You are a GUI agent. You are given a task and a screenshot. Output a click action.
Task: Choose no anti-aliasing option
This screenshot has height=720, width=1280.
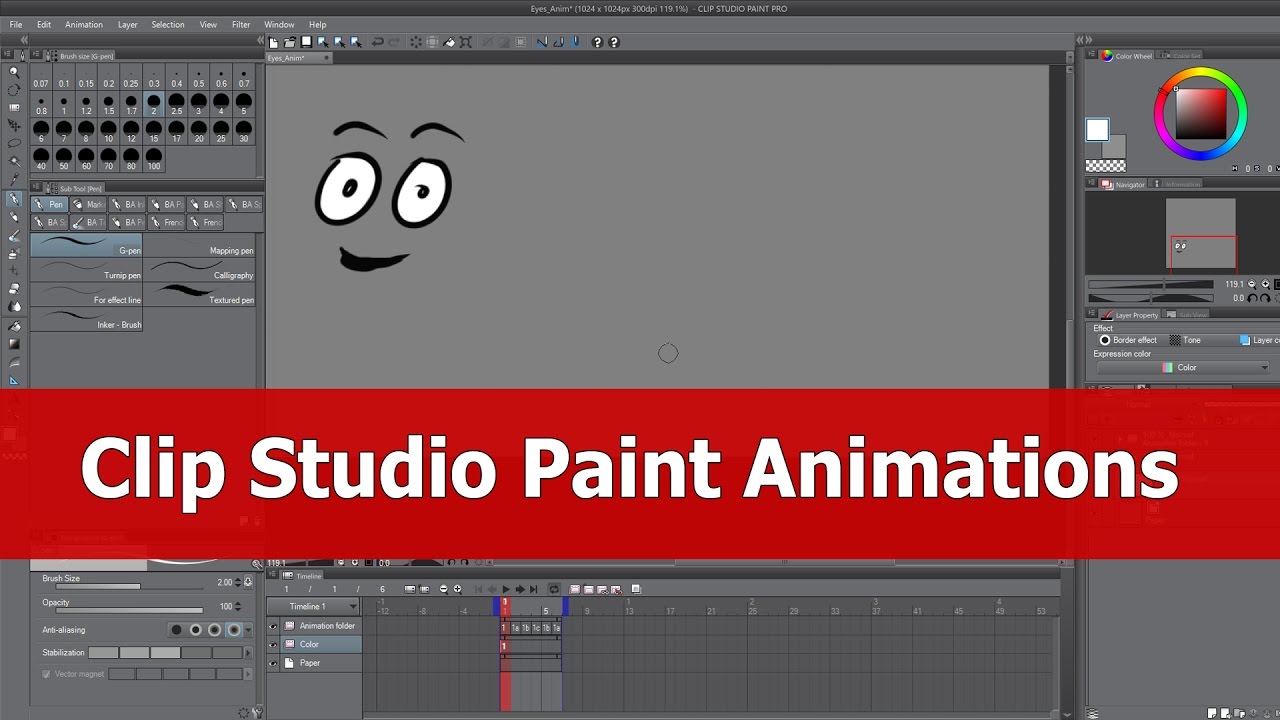[x=177, y=630]
